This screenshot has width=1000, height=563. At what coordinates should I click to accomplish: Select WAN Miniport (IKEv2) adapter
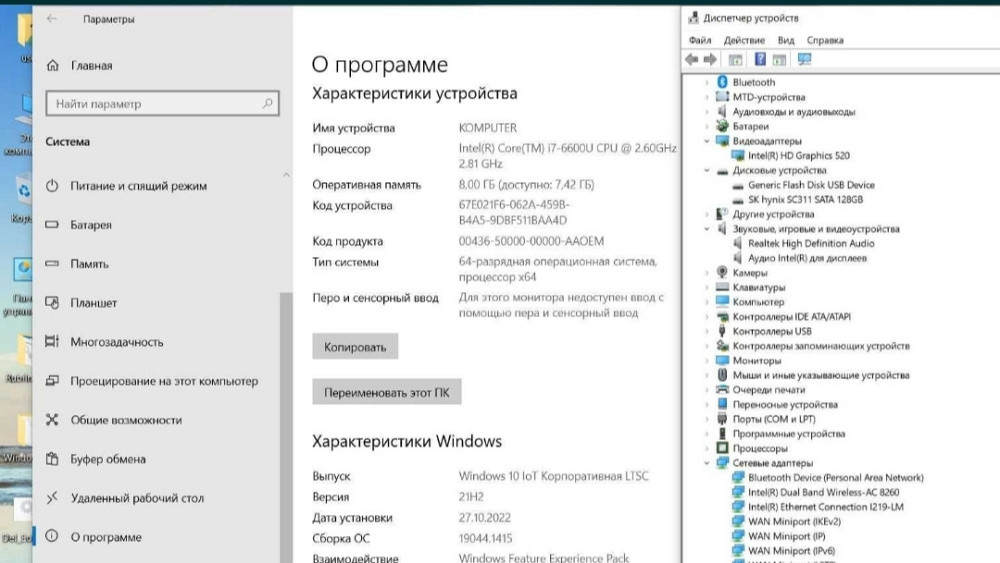click(794, 522)
